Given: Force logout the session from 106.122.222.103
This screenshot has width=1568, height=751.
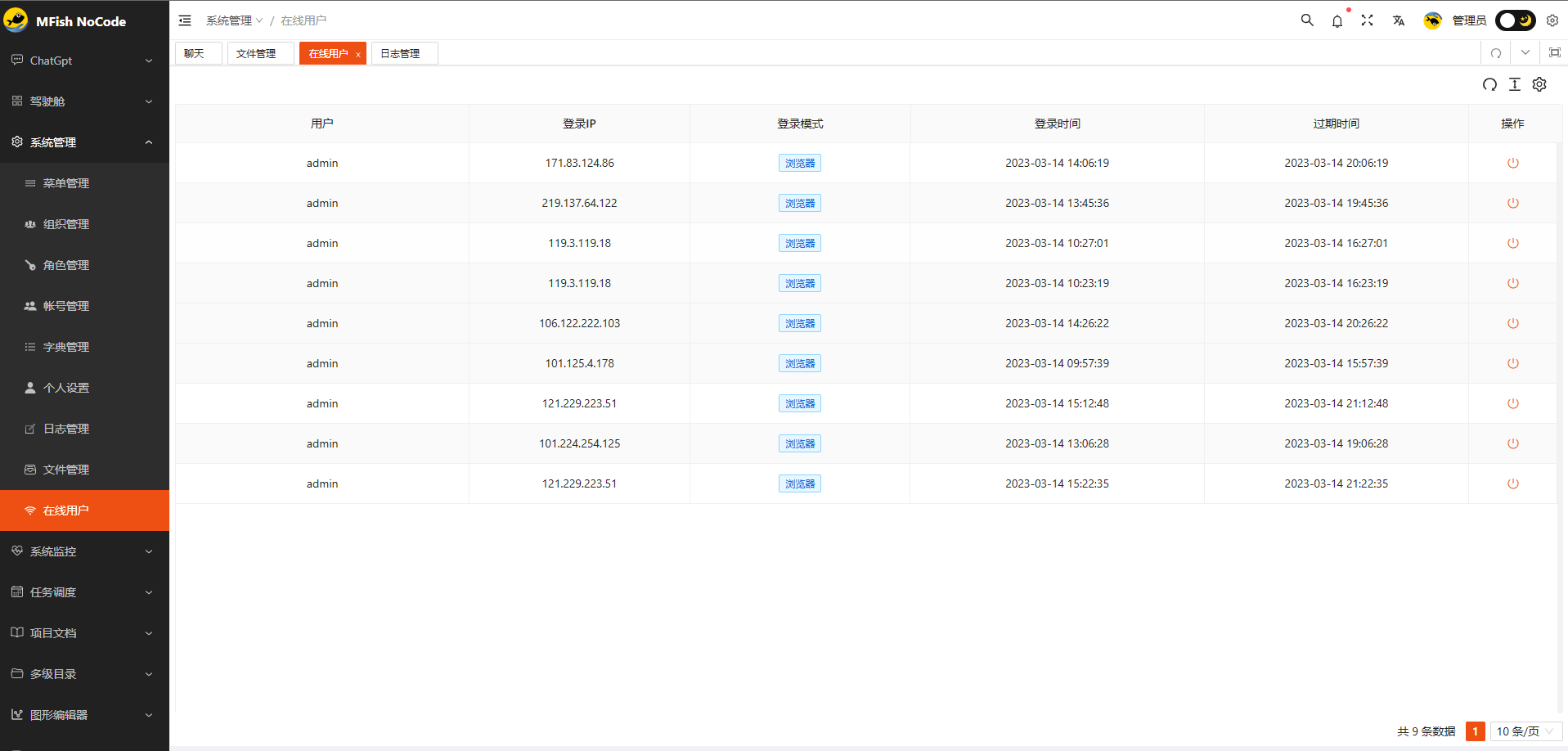Looking at the screenshot, I should pyautogui.click(x=1513, y=323).
